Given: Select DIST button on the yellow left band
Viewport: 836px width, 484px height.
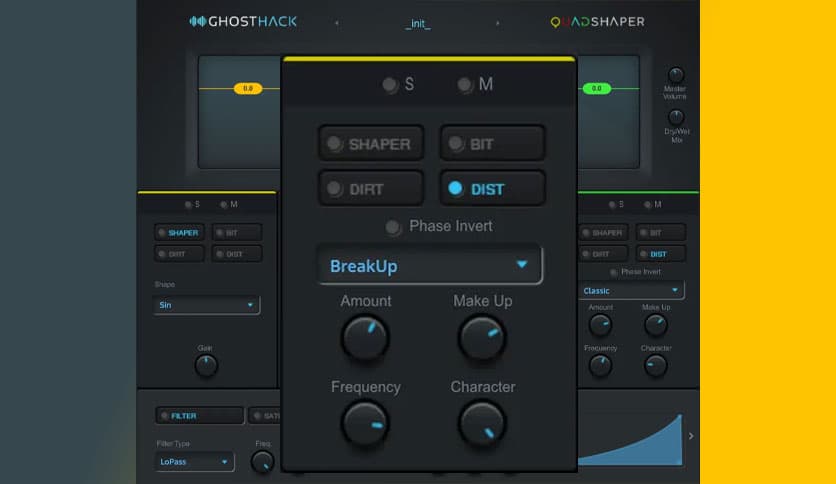Looking at the screenshot, I should click(x=237, y=254).
